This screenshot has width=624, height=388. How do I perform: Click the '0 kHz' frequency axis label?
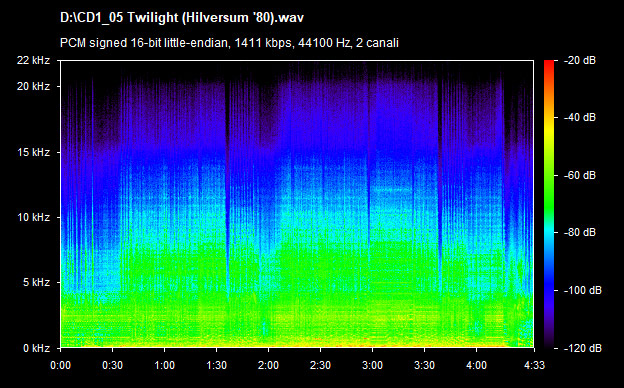click(x=36, y=348)
